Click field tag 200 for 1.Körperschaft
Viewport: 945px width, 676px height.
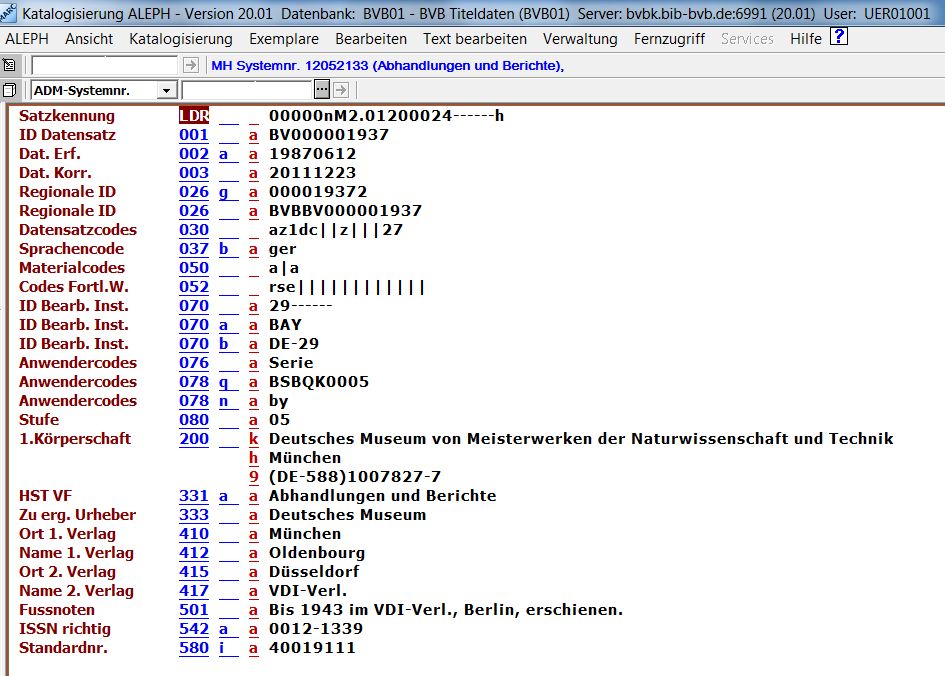click(194, 439)
